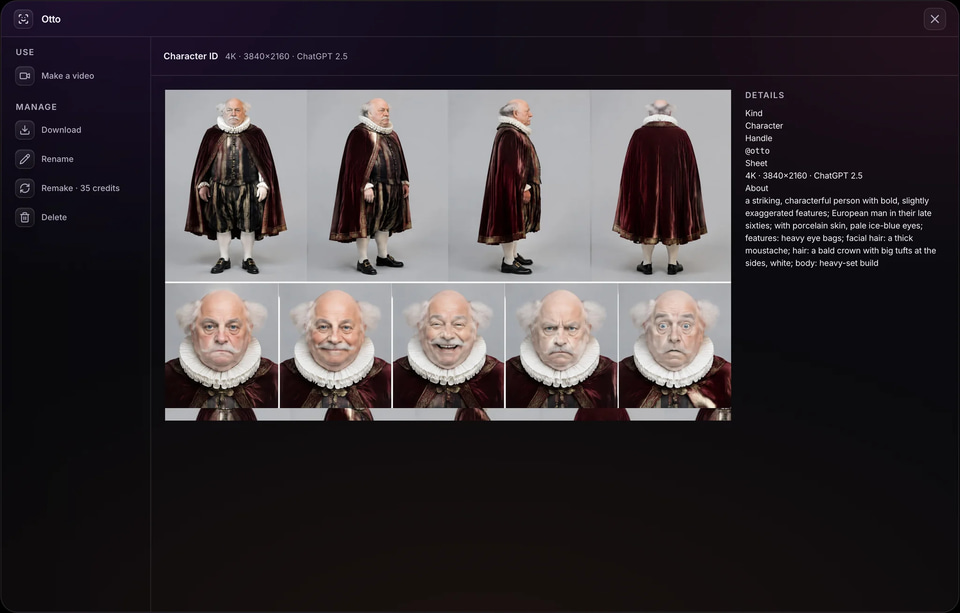This screenshot has width=960, height=613.
Task: Click the DETAILS section heading
Action: pos(764,95)
